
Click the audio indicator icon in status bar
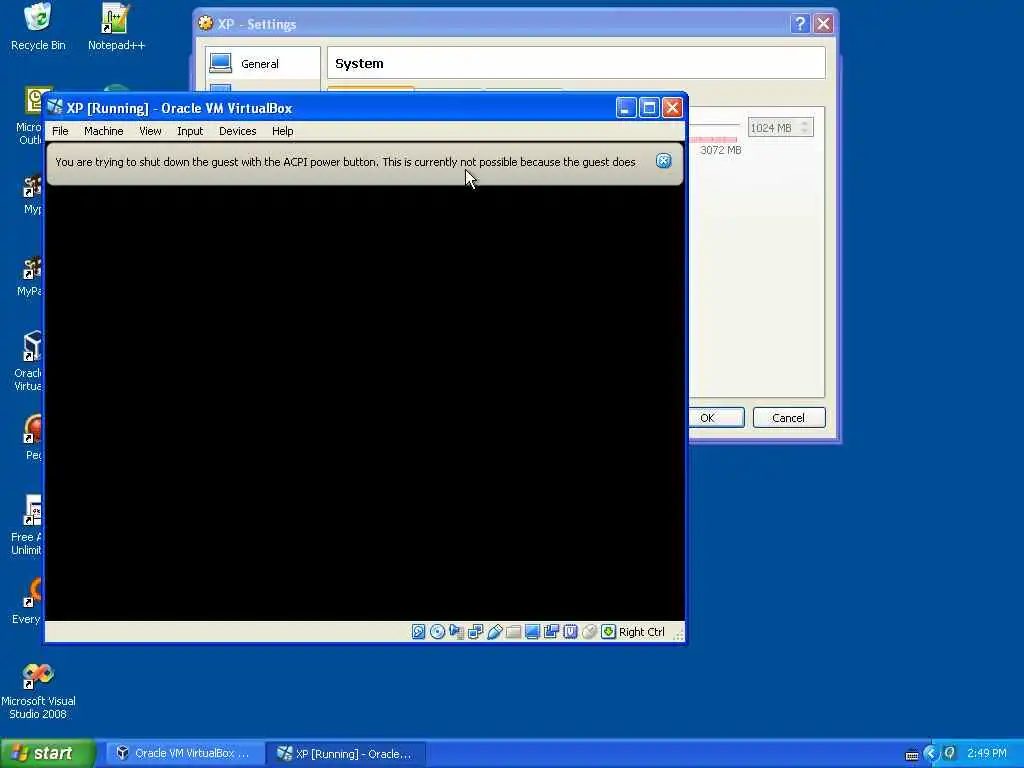[x=456, y=632]
